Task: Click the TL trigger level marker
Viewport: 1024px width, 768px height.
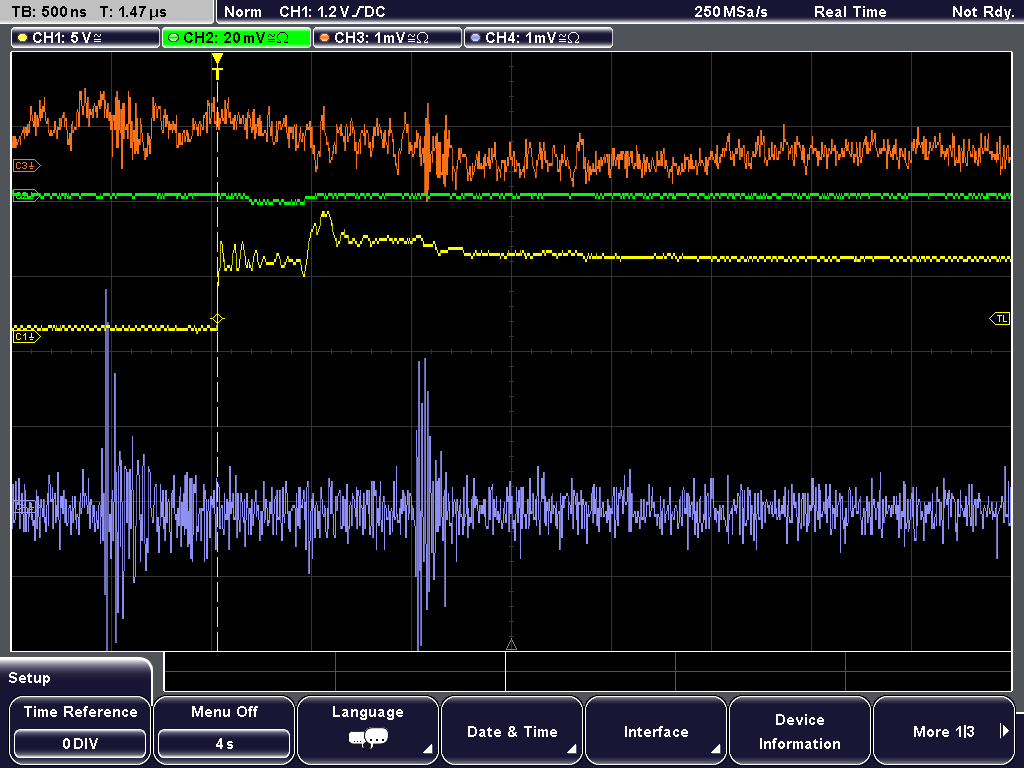Action: [1000, 319]
